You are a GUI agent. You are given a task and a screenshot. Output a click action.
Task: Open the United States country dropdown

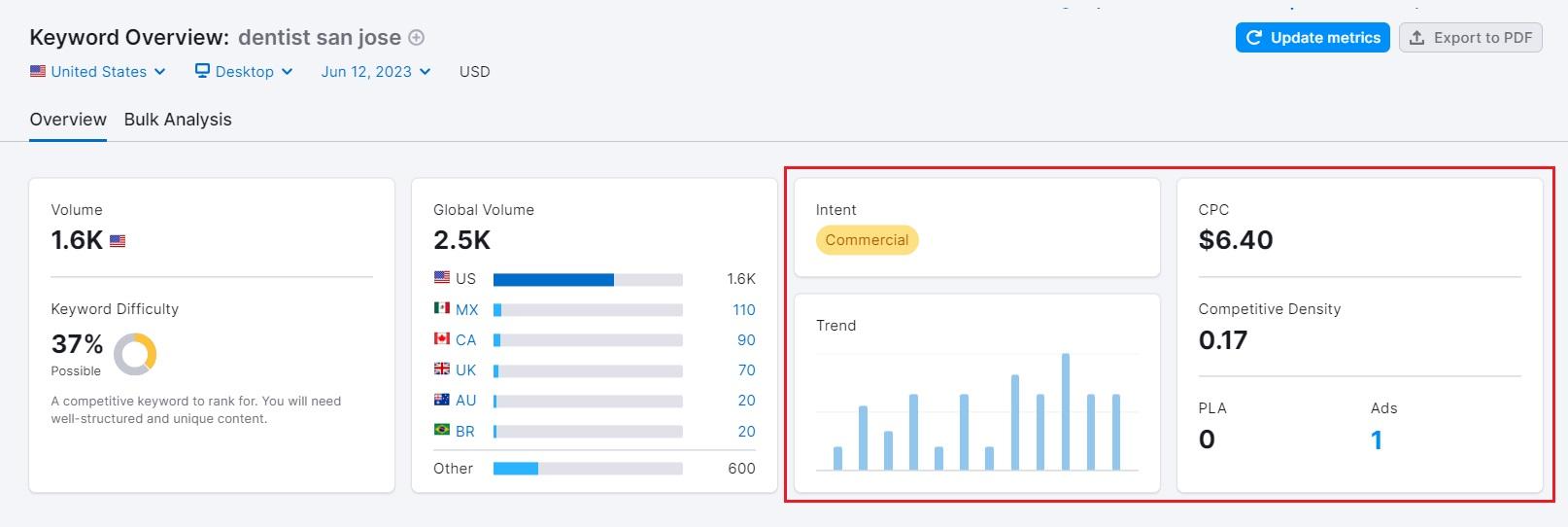(98, 72)
